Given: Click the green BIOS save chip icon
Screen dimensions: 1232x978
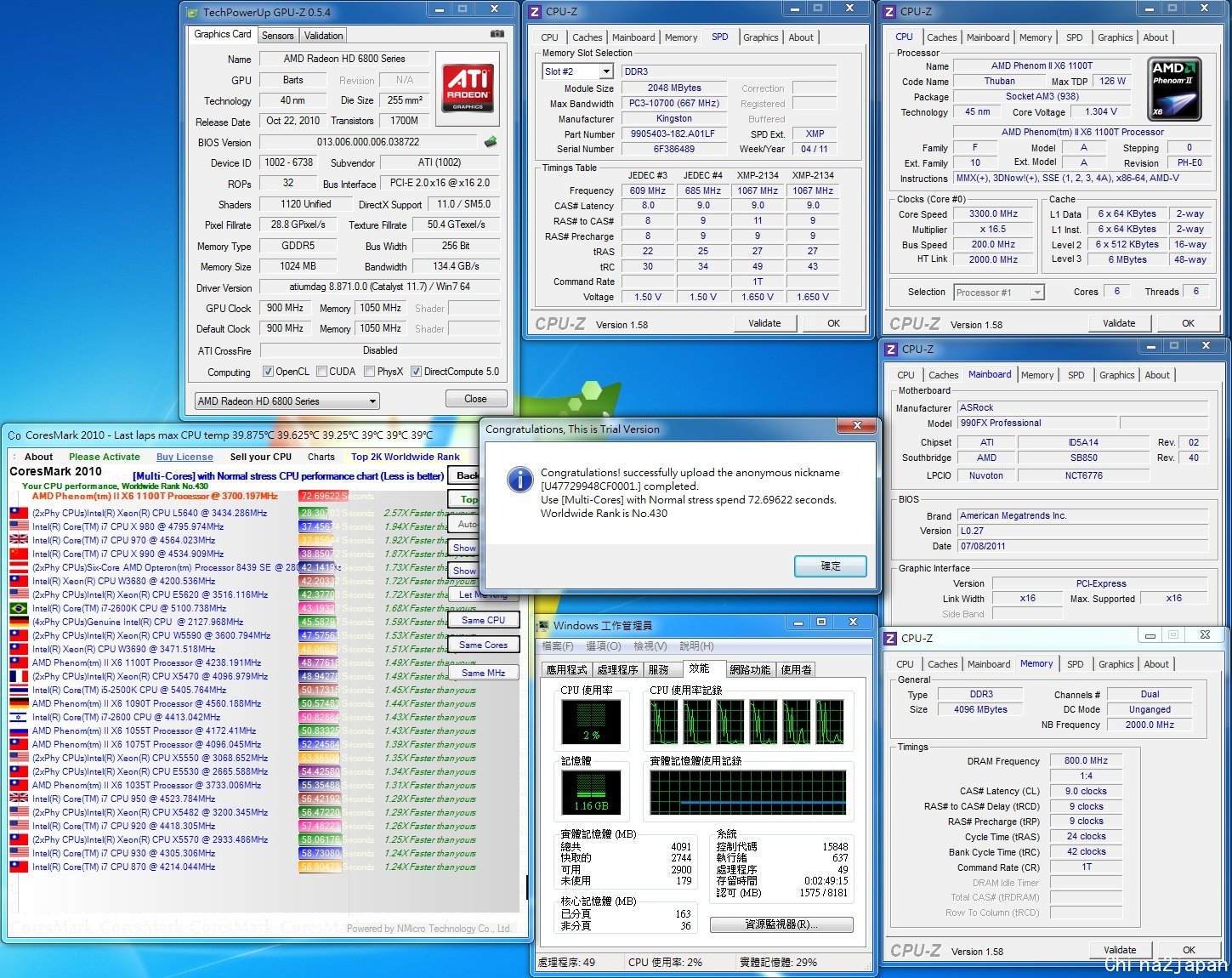Looking at the screenshot, I should pos(490,142).
